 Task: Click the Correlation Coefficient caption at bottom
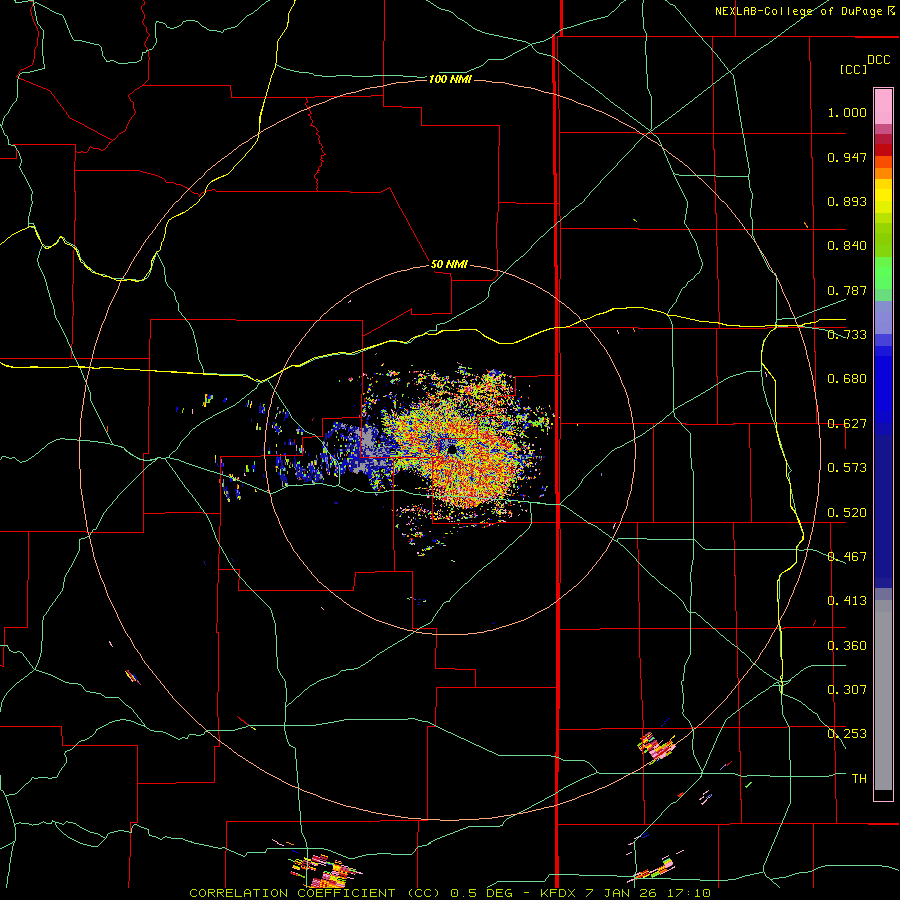click(x=450, y=893)
